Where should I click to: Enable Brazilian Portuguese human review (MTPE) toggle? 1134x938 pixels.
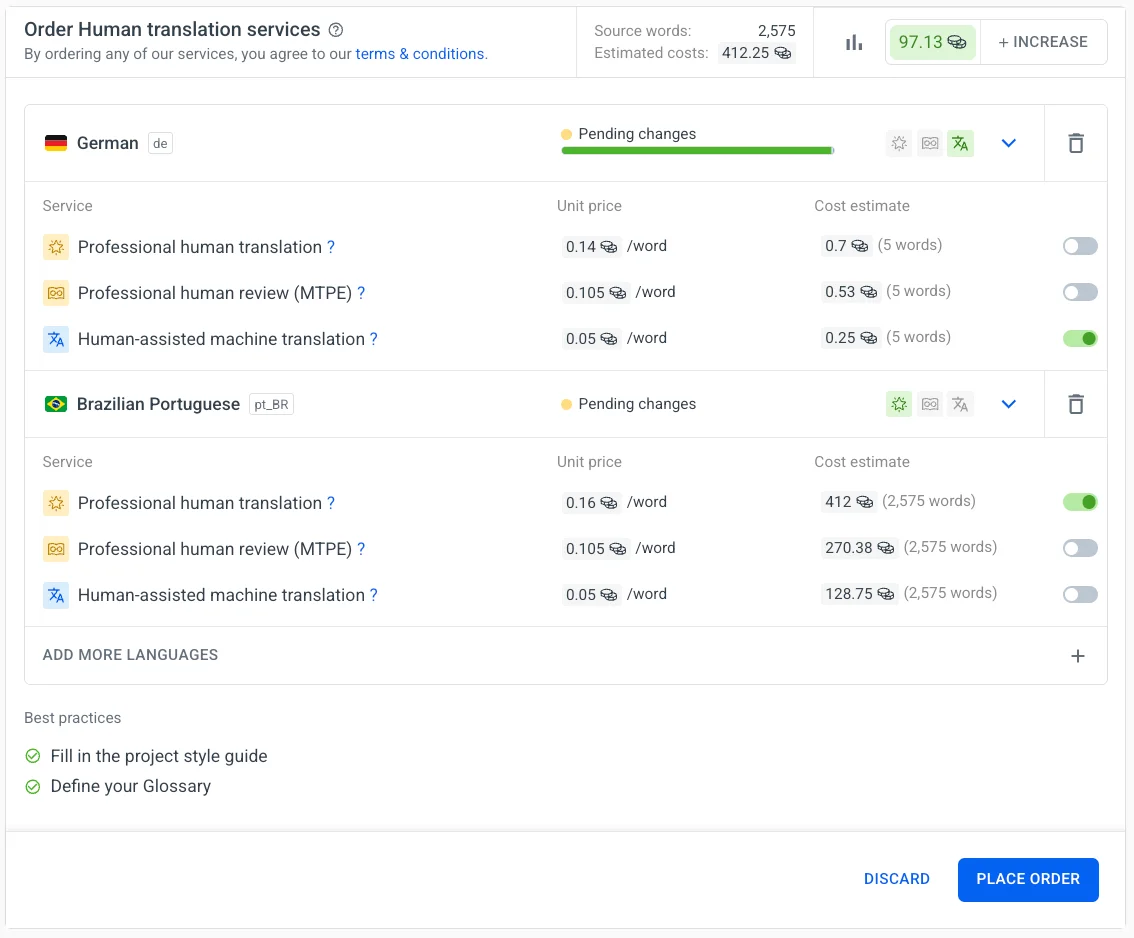[1080, 548]
